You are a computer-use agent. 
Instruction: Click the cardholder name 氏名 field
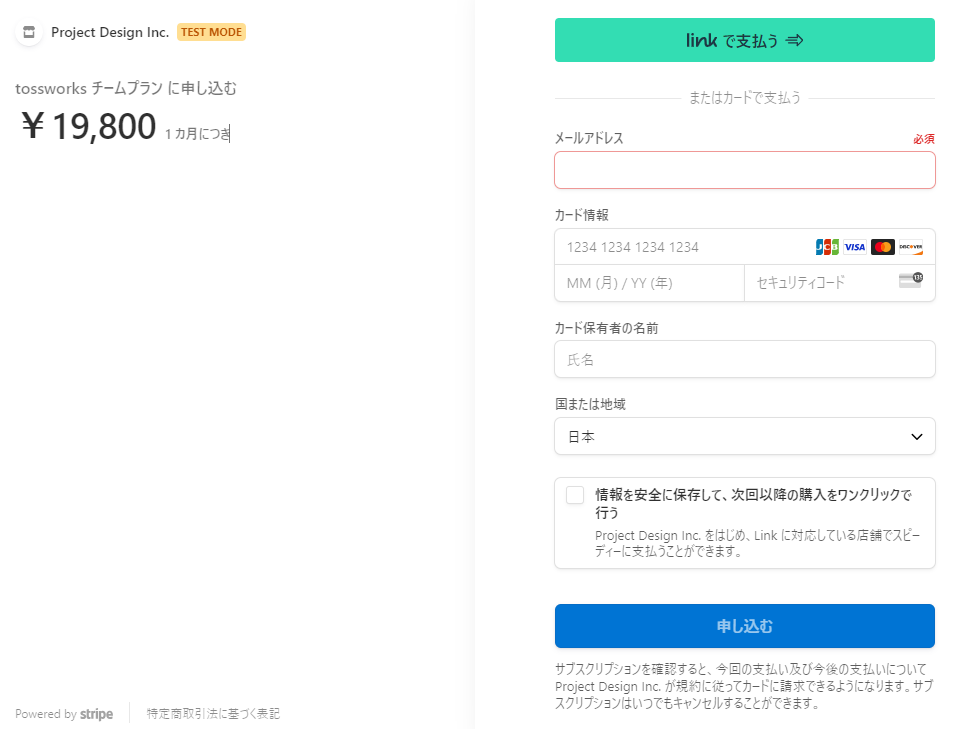click(x=744, y=359)
